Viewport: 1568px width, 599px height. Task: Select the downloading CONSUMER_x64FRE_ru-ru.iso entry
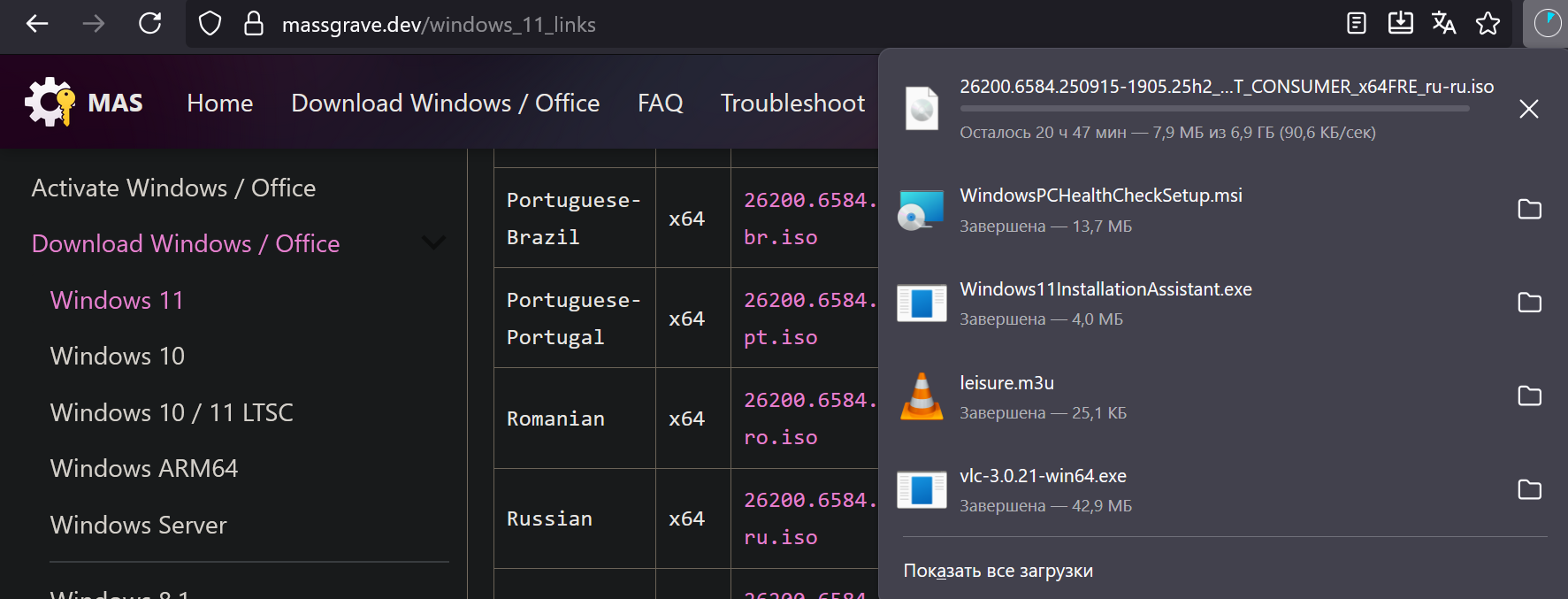[1194, 109]
